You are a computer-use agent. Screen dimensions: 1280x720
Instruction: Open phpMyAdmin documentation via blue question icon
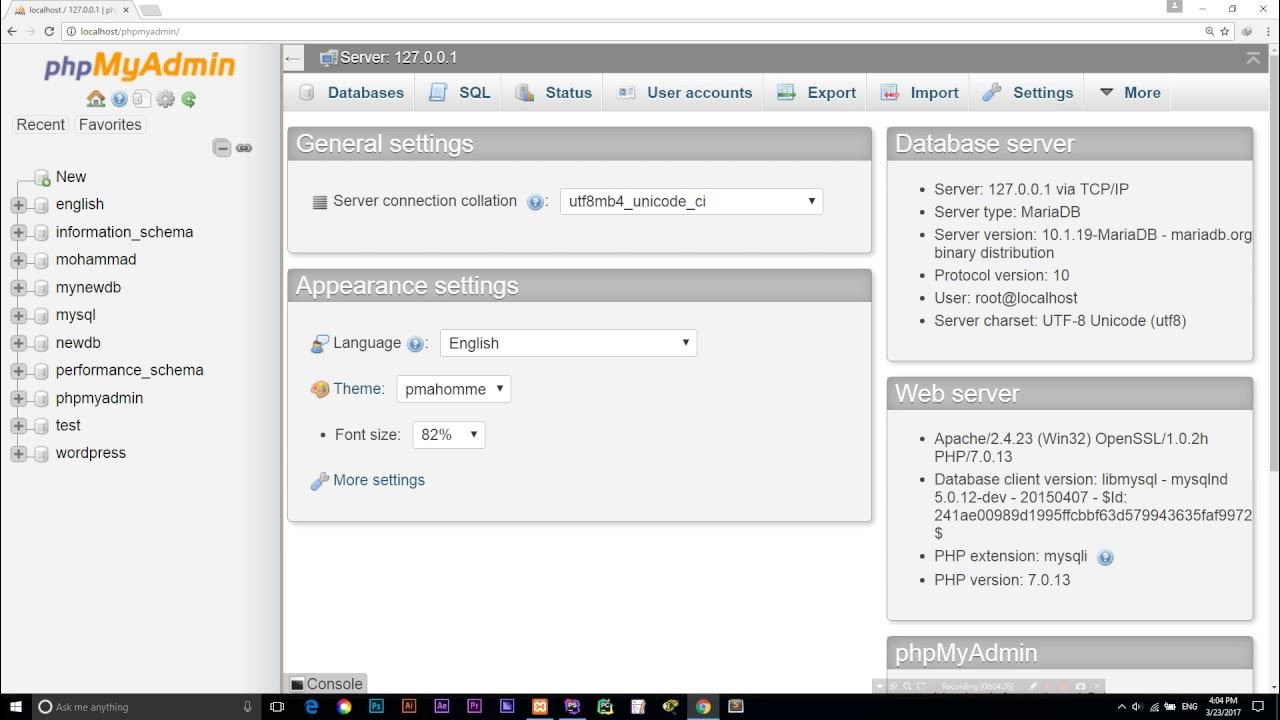(x=120, y=99)
